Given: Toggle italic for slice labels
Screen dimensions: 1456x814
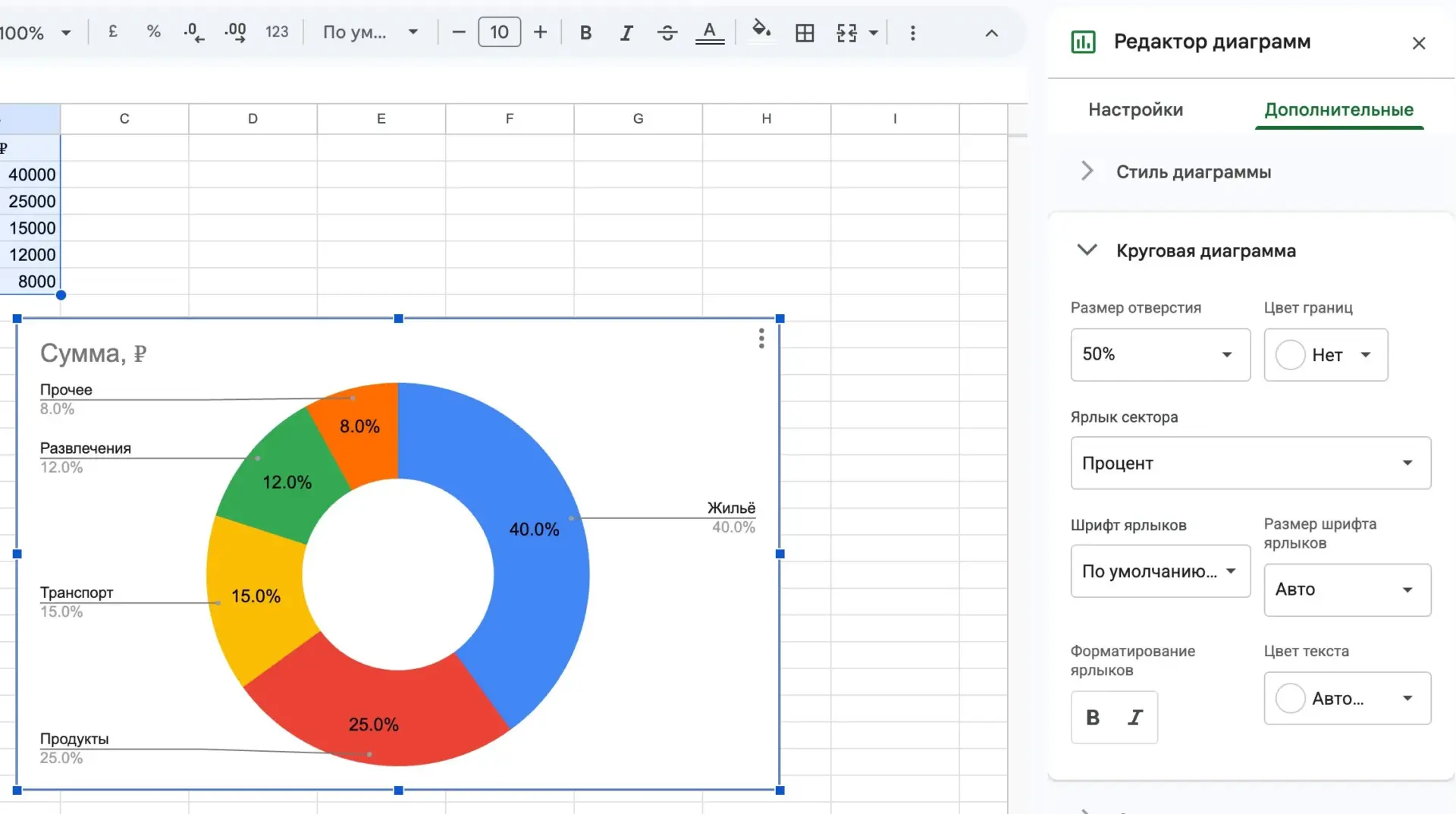Looking at the screenshot, I should [x=1135, y=718].
